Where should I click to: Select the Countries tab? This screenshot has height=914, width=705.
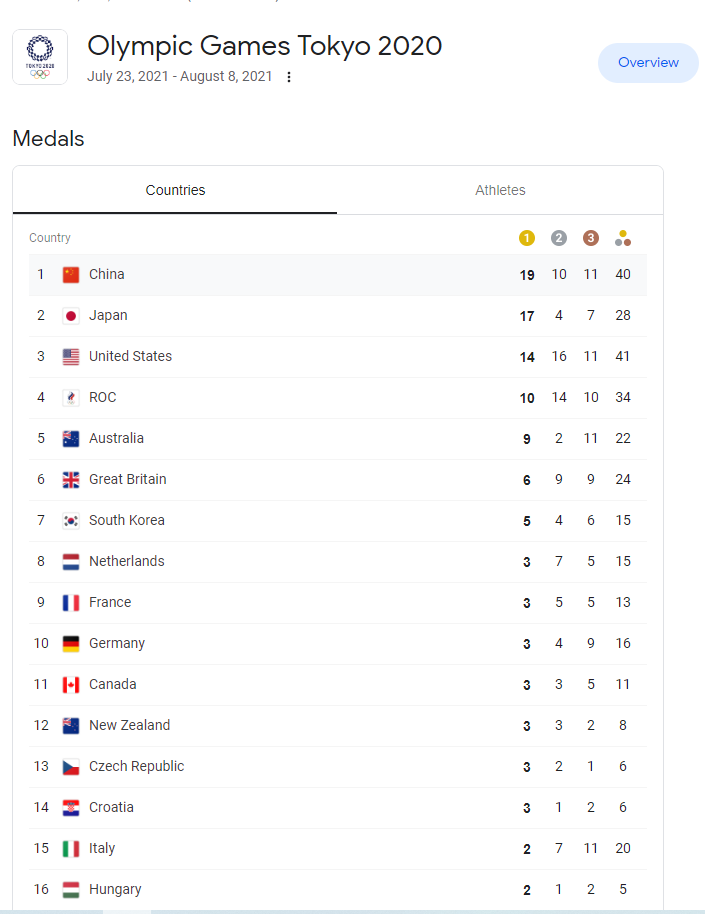point(175,190)
